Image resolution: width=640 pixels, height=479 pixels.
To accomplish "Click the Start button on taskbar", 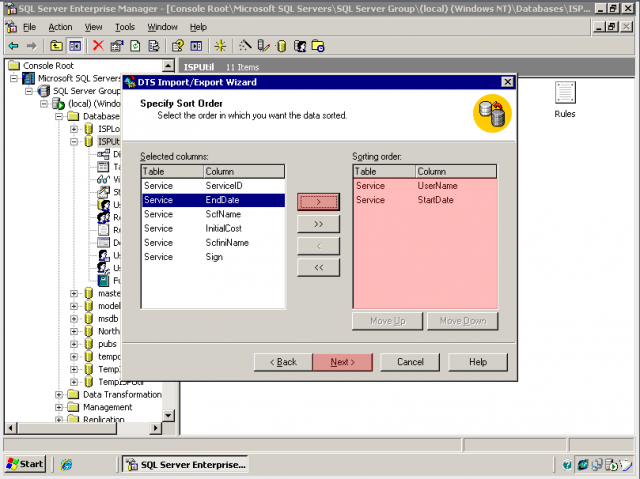I will coord(25,464).
